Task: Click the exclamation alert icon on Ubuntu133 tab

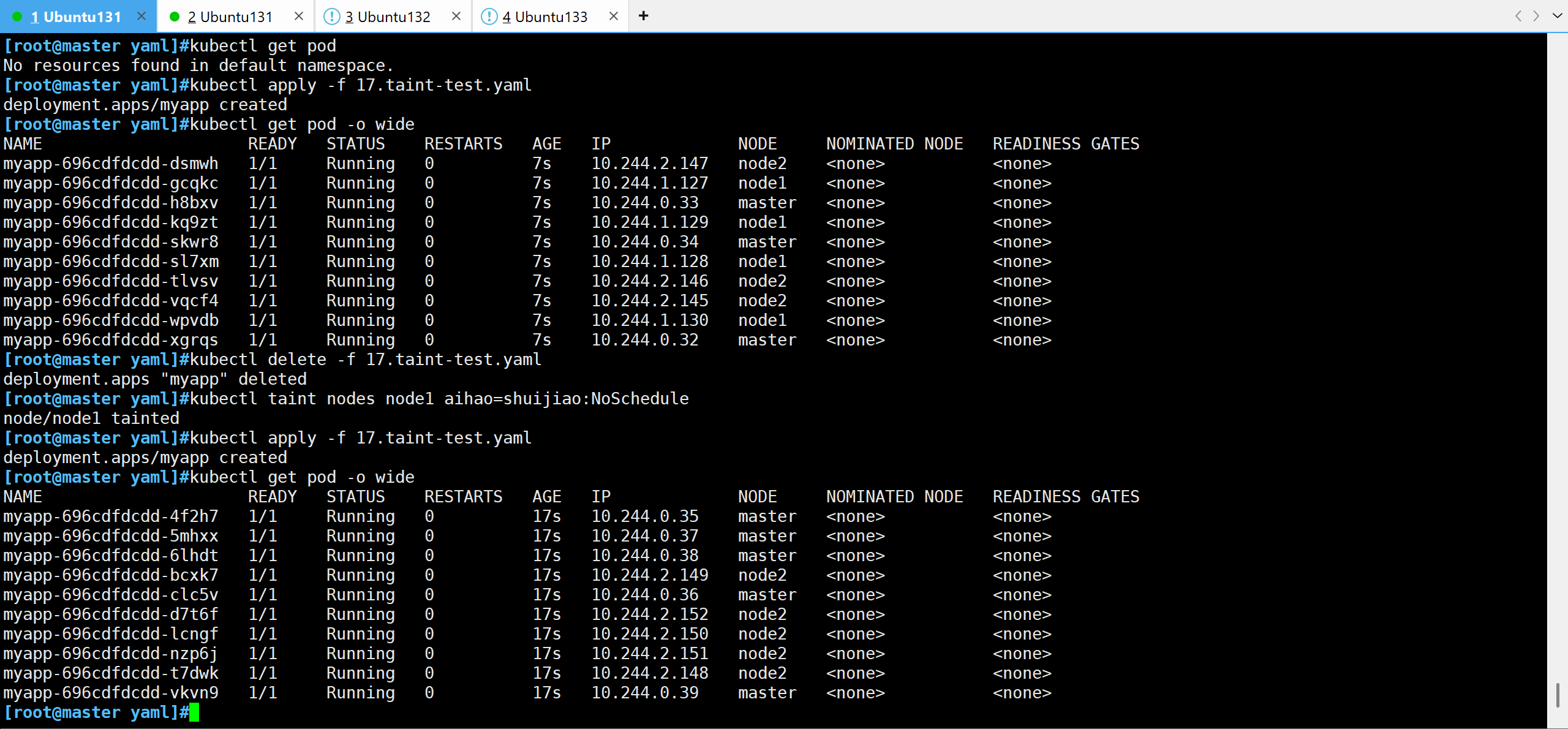Action: click(x=489, y=17)
